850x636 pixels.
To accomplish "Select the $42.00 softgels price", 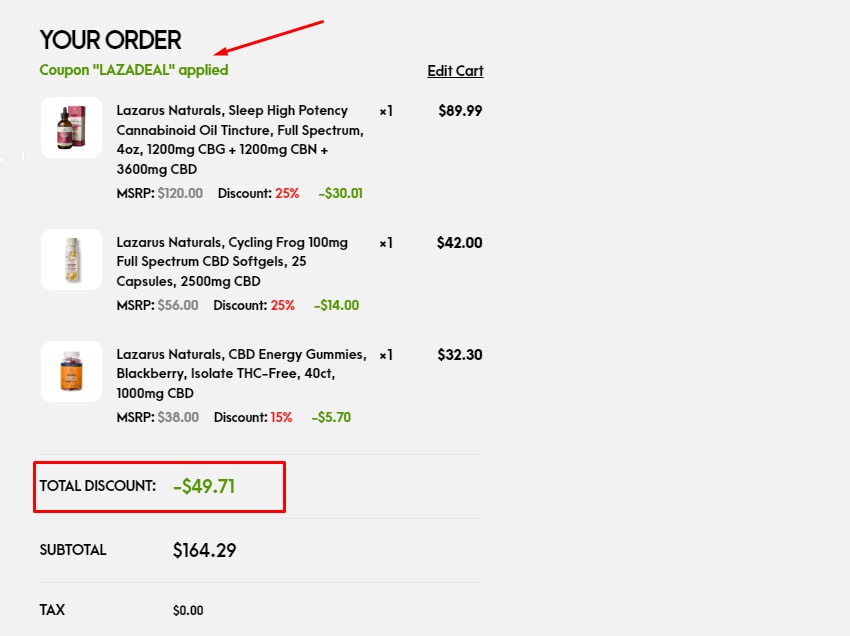I will [x=459, y=242].
